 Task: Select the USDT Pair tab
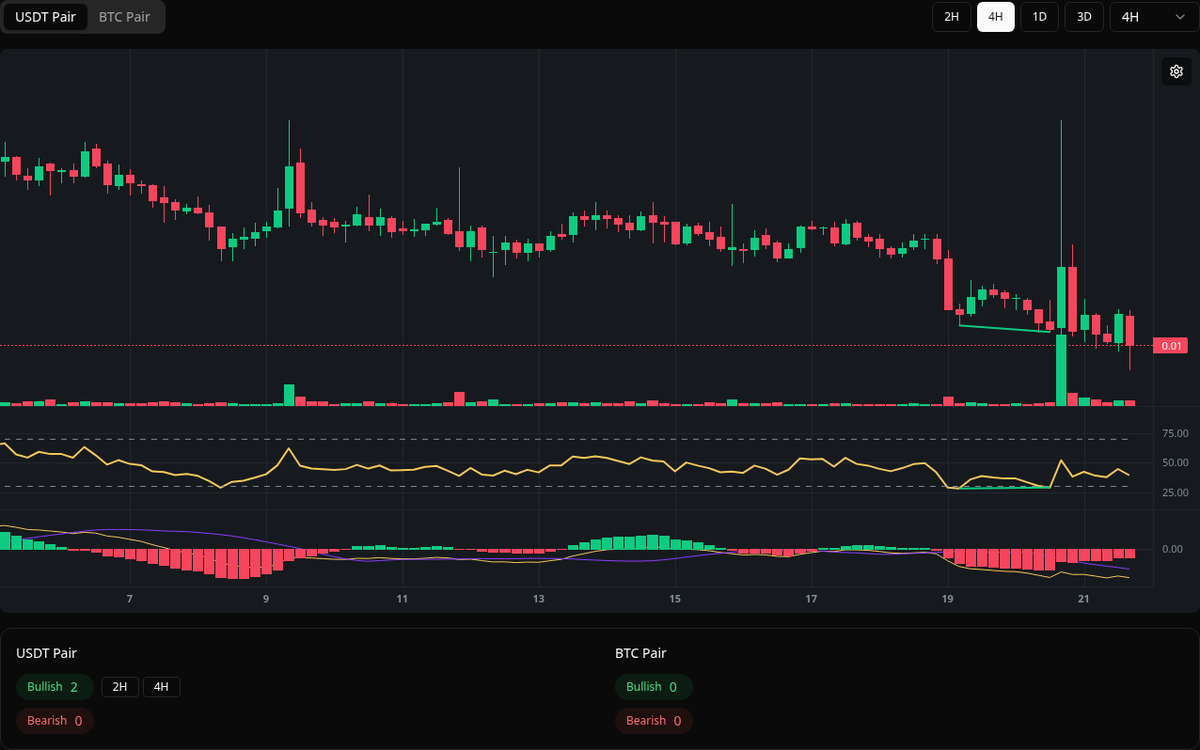[x=45, y=17]
